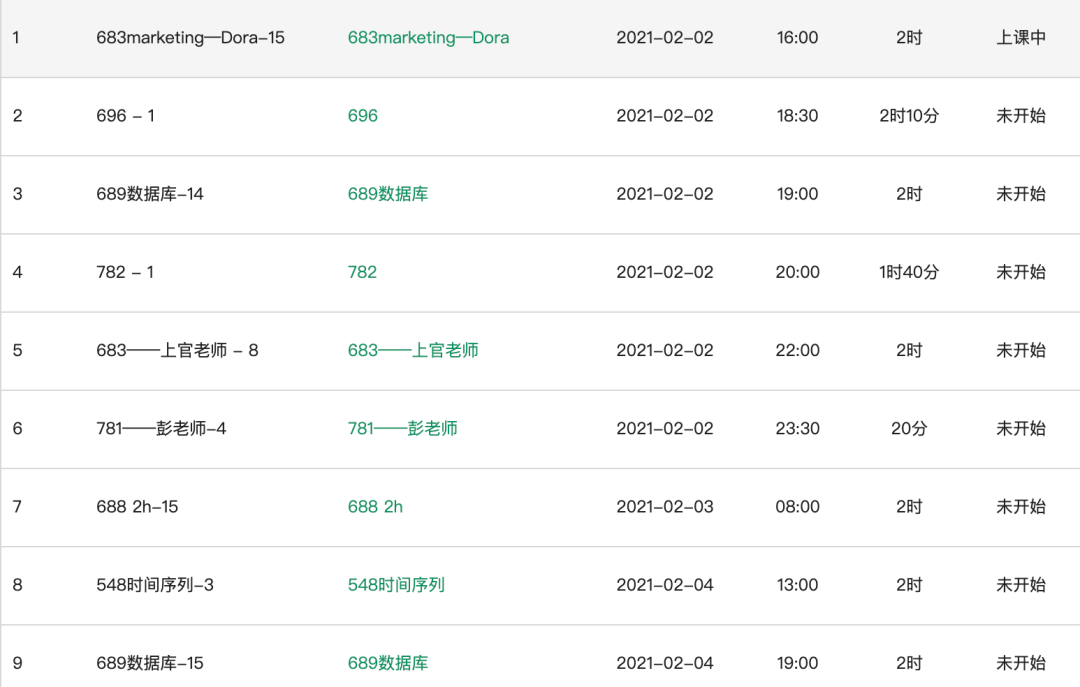Screen dimensions: 1080x687
Task: Click the 1时40分 duration cell
Action: click(908, 272)
